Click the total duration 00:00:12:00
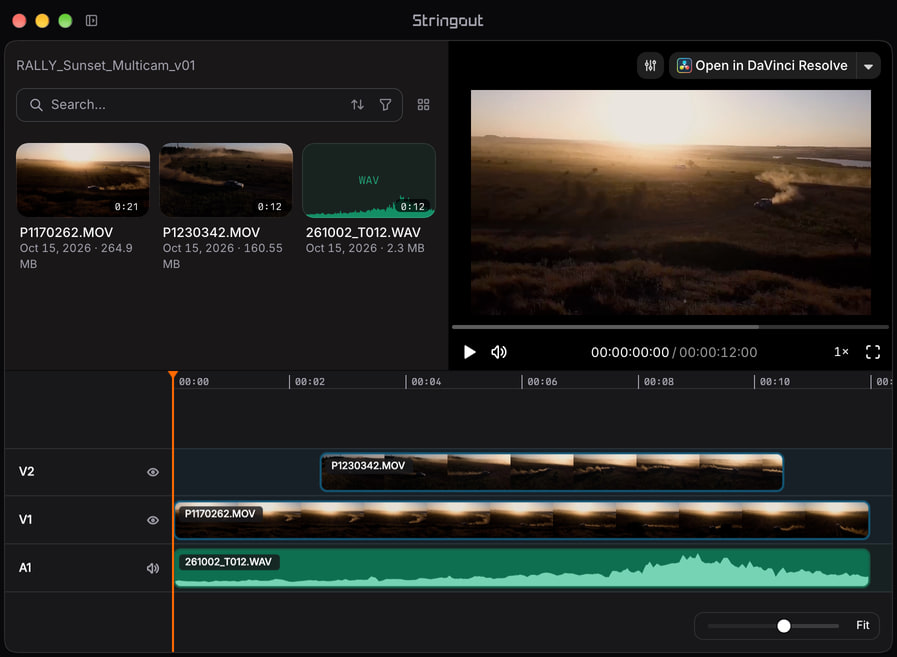Image resolution: width=897 pixels, height=657 pixels. 718,352
